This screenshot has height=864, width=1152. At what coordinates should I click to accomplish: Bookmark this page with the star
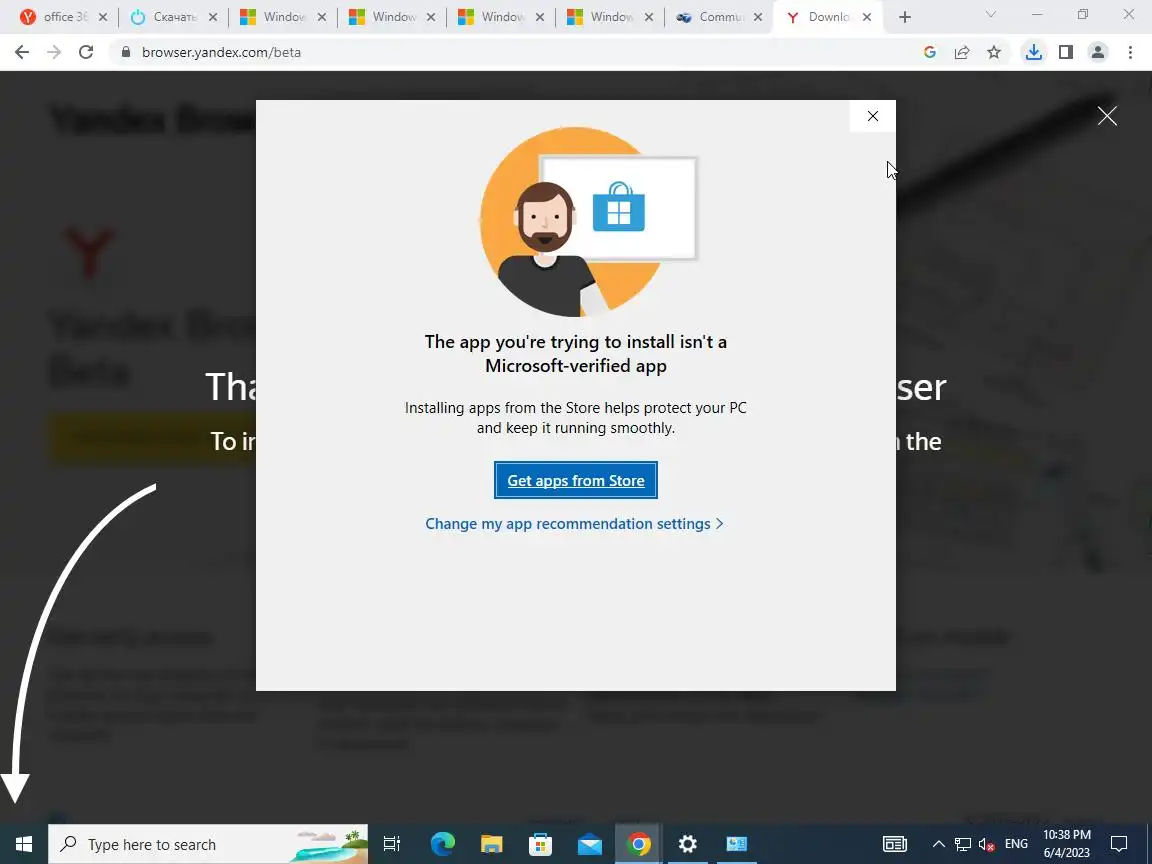pyautogui.click(x=994, y=52)
